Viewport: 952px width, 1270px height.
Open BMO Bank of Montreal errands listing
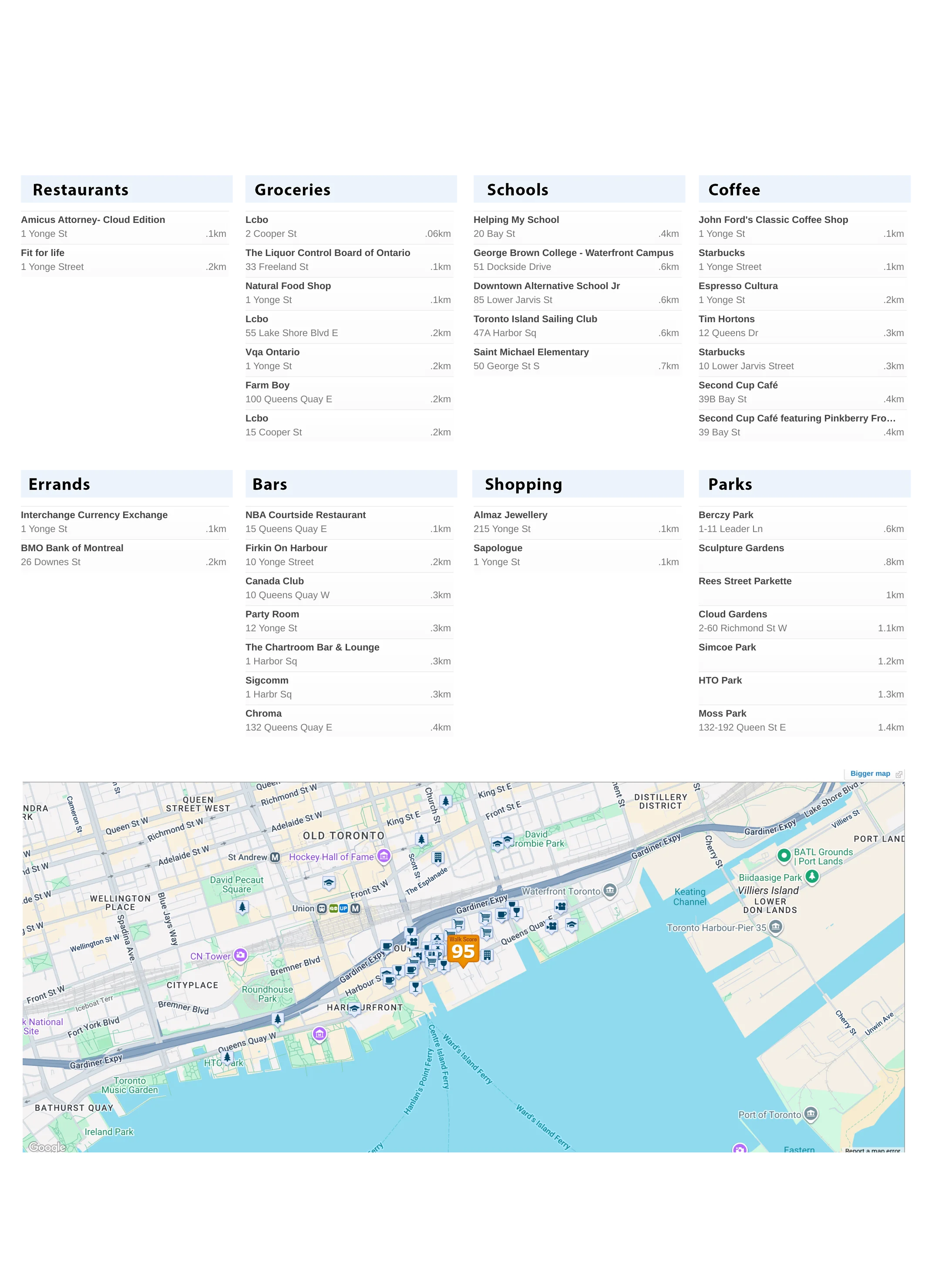[x=72, y=548]
